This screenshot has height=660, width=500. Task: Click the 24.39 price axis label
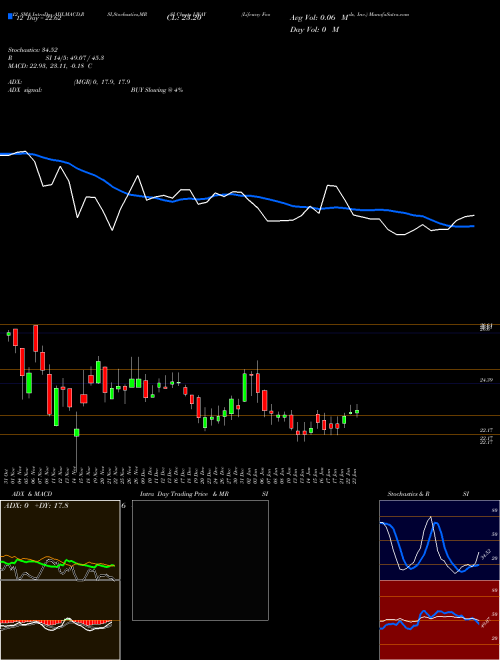[x=486, y=380]
